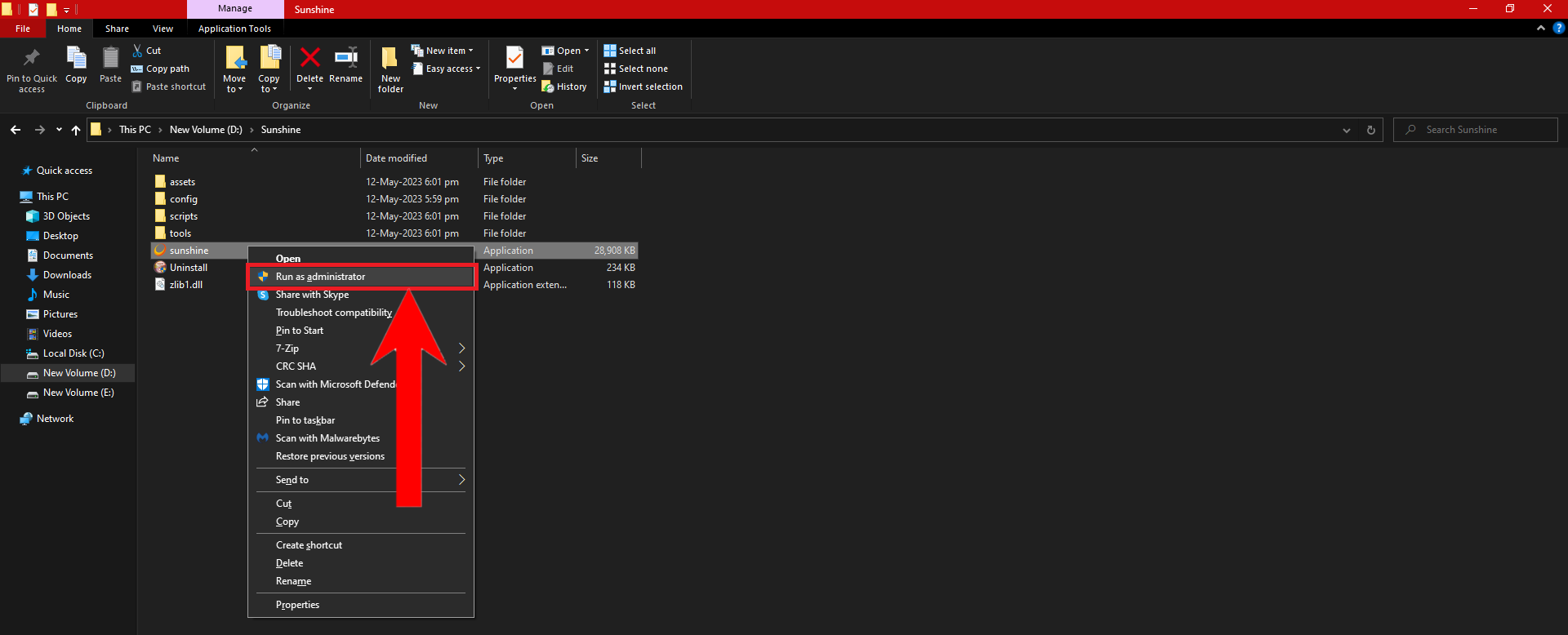Click Select all in ribbon
Image resolution: width=1568 pixels, height=635 pixels.
point(630,51)
